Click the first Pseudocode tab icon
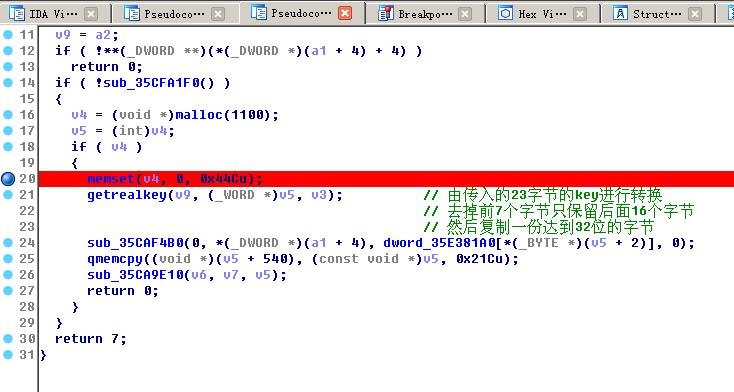This screenshot has width=734, height=392. pos(132,14)
